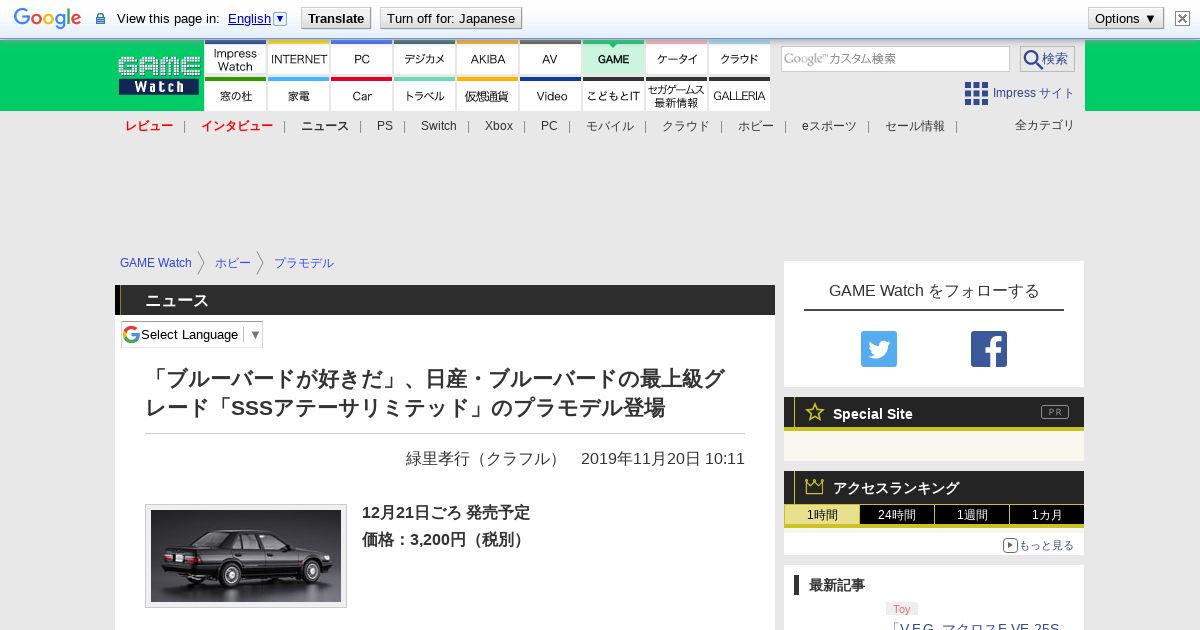This screenshot has width=1200, height=630.
Task: Open the 仮想通貨 Watch tab
Action: pyautogui.click(x=488, y=95)
